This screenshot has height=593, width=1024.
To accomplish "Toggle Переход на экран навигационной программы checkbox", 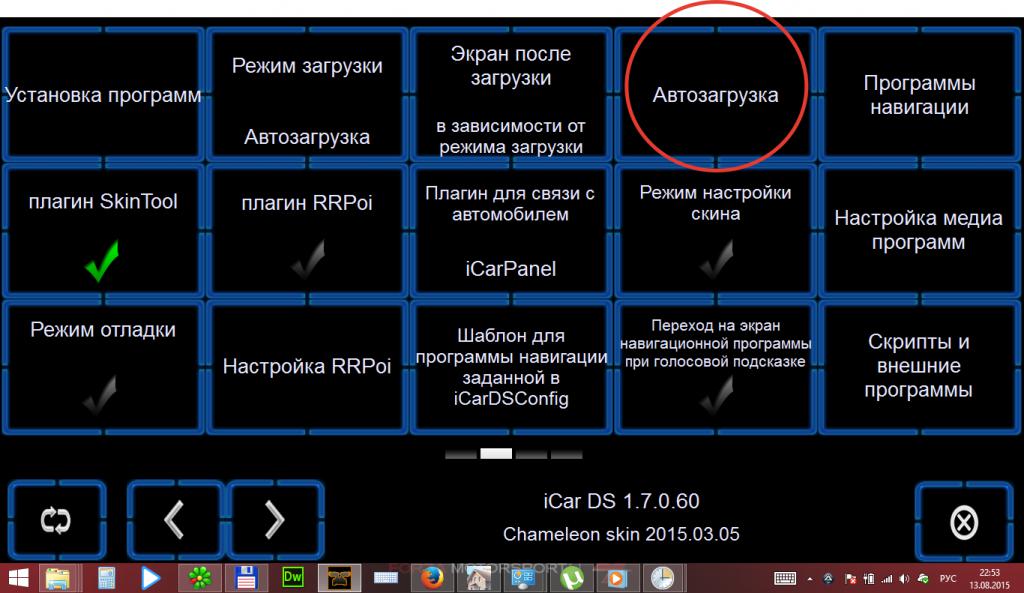I will 716,394.
